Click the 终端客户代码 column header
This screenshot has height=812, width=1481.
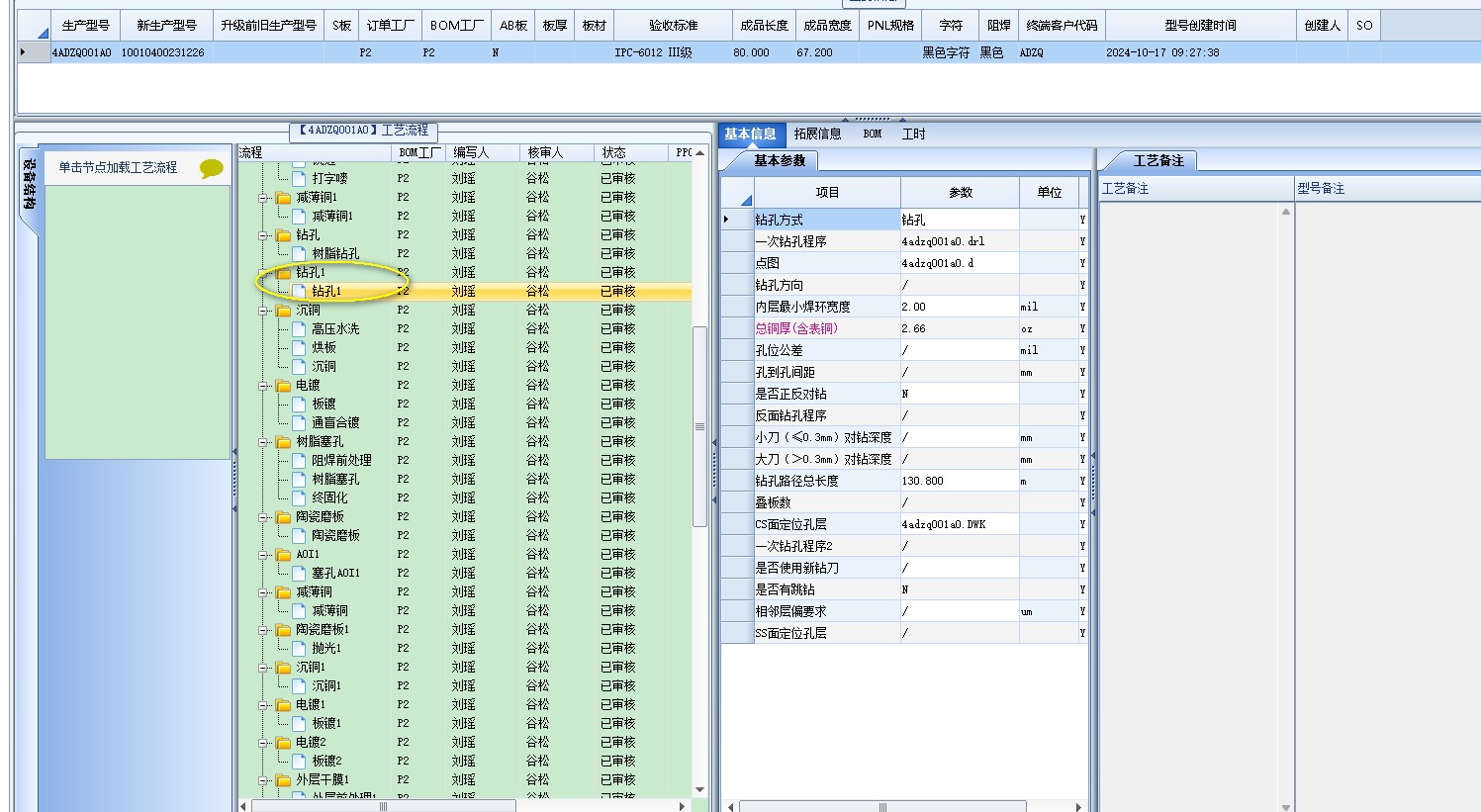tap(1062, 26)
